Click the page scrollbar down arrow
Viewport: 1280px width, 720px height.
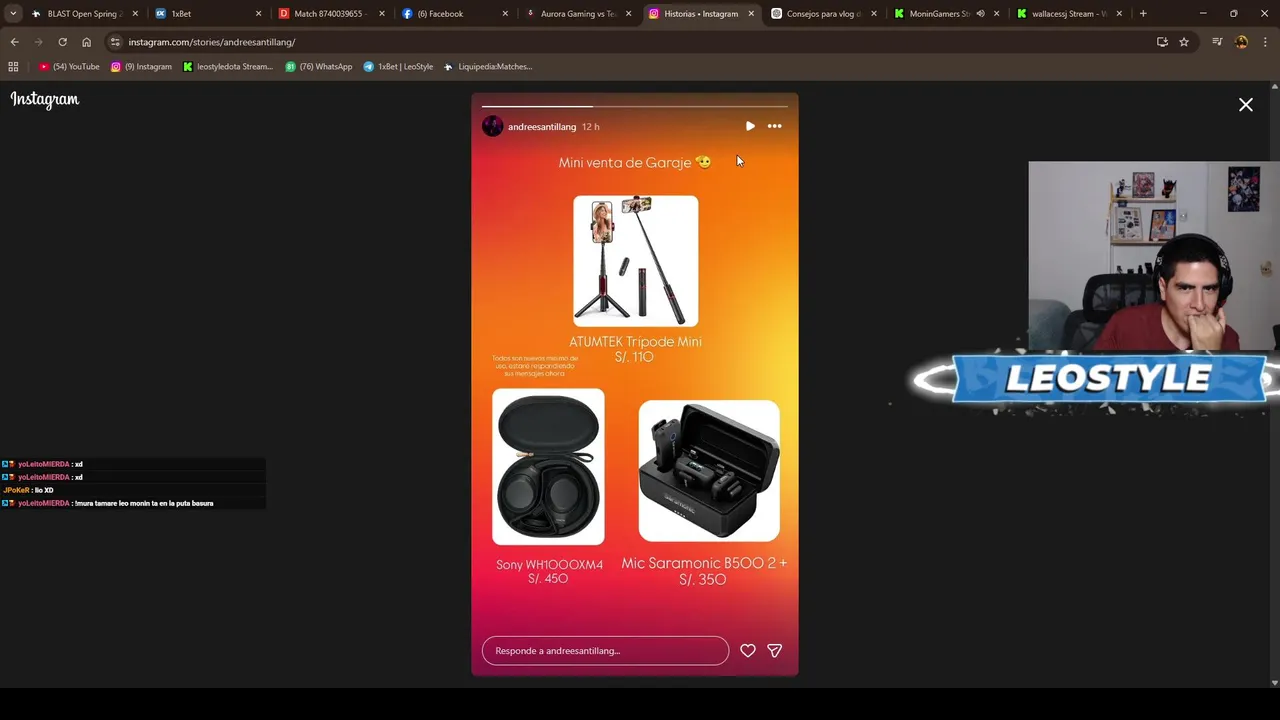1274,682
